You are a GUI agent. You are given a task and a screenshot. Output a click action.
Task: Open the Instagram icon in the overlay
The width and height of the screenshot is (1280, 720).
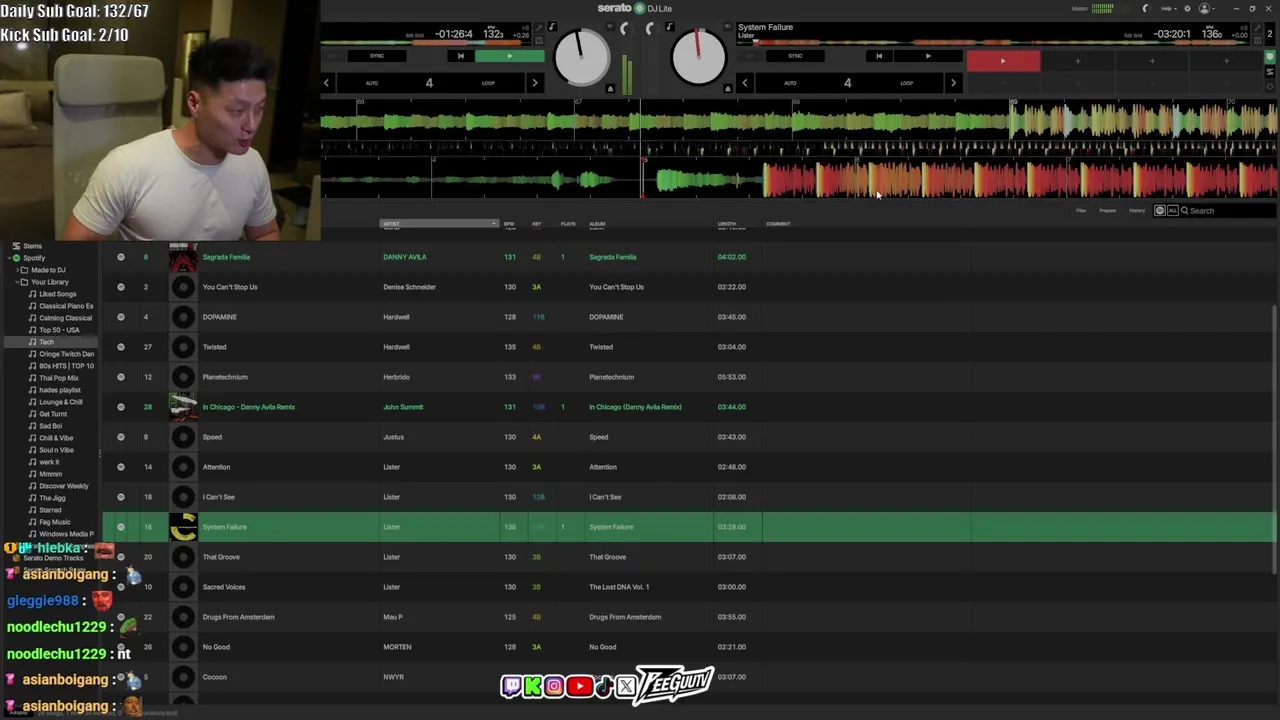point(554,686)
